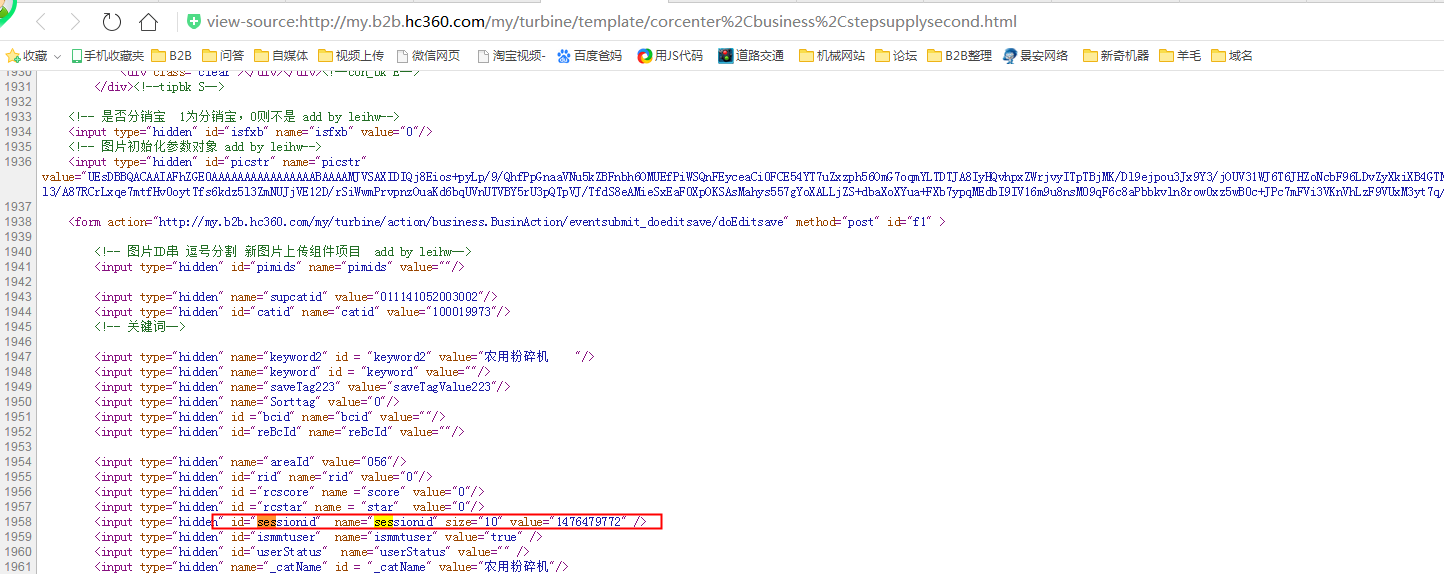Click the _catName hidden input line
The width and height of the screenshot is (1444, 574).
(331, 567)
